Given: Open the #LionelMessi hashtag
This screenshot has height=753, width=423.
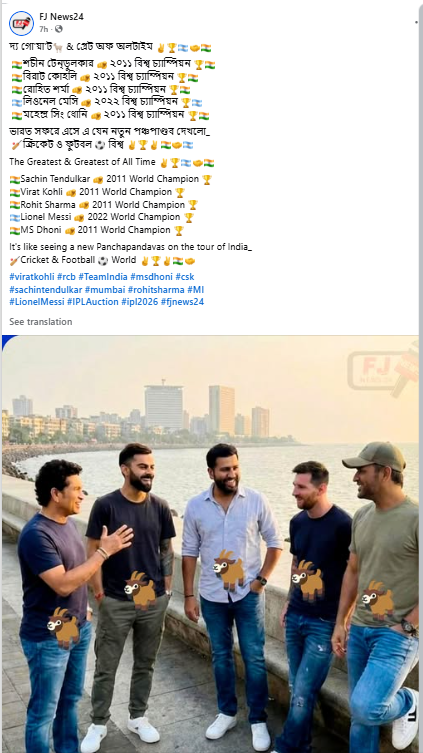Looking at the screenshot, I should [36, 302].
